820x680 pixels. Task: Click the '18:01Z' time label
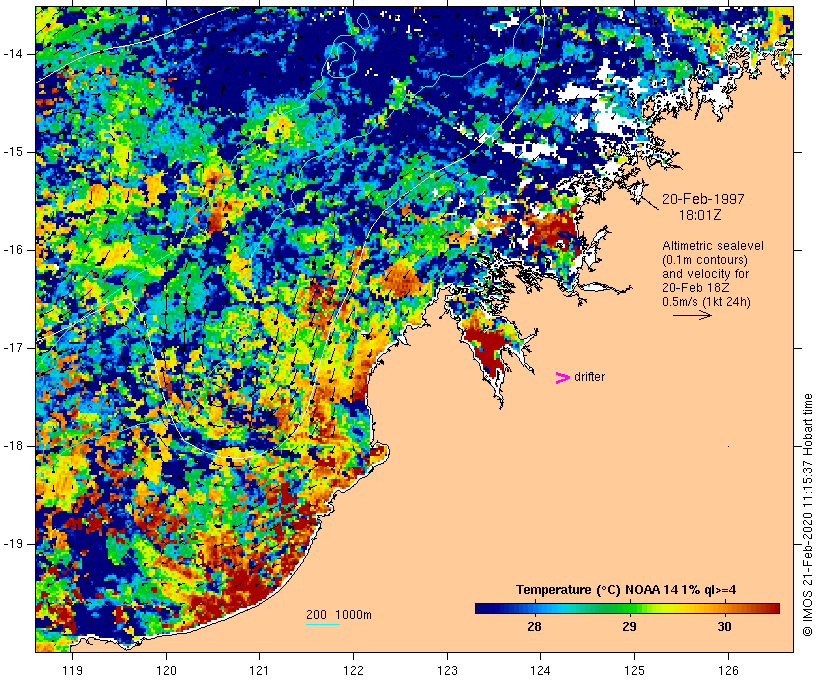(700, 215)
